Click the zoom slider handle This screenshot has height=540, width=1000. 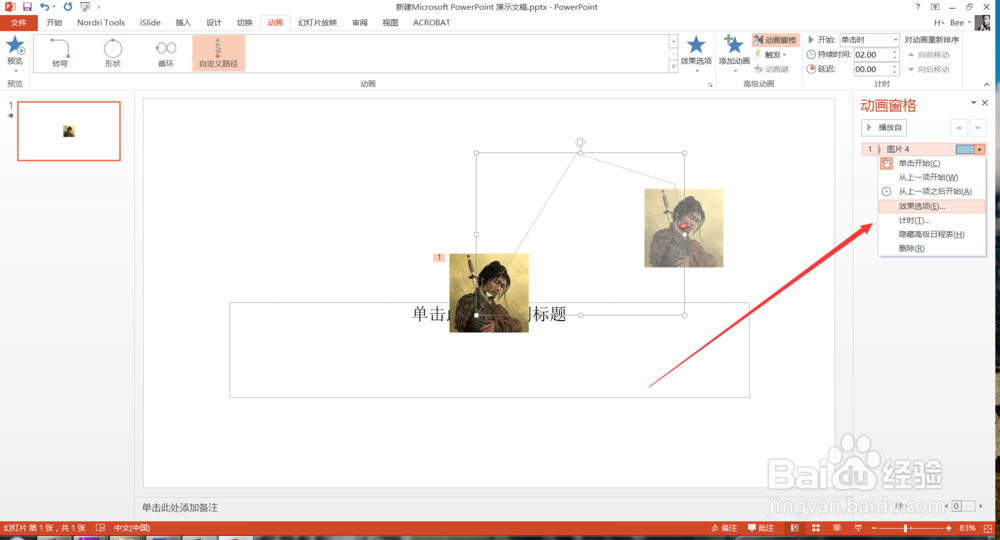pos(906,528)
